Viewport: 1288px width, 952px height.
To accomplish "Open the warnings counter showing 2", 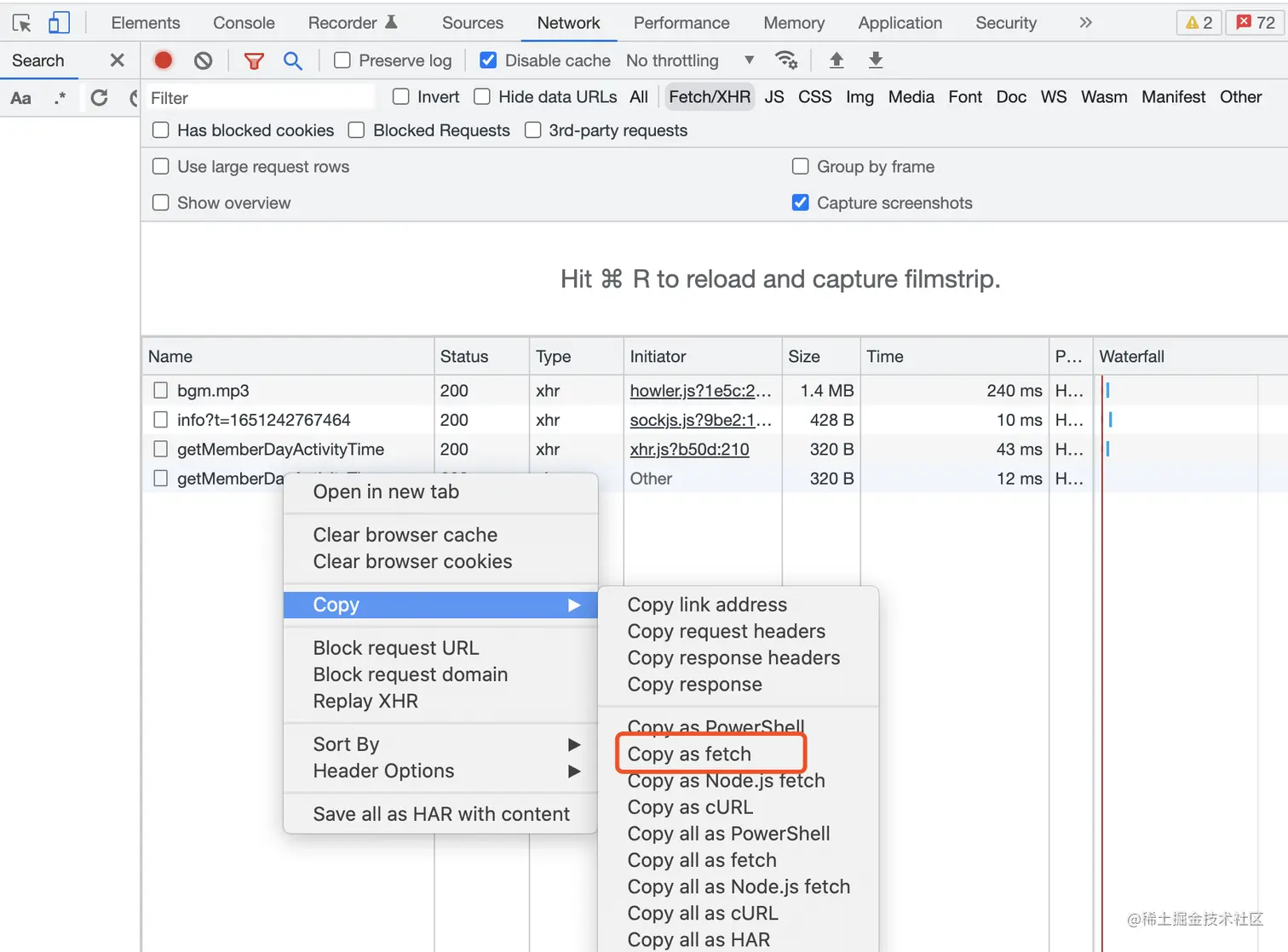I will 1199,23.
